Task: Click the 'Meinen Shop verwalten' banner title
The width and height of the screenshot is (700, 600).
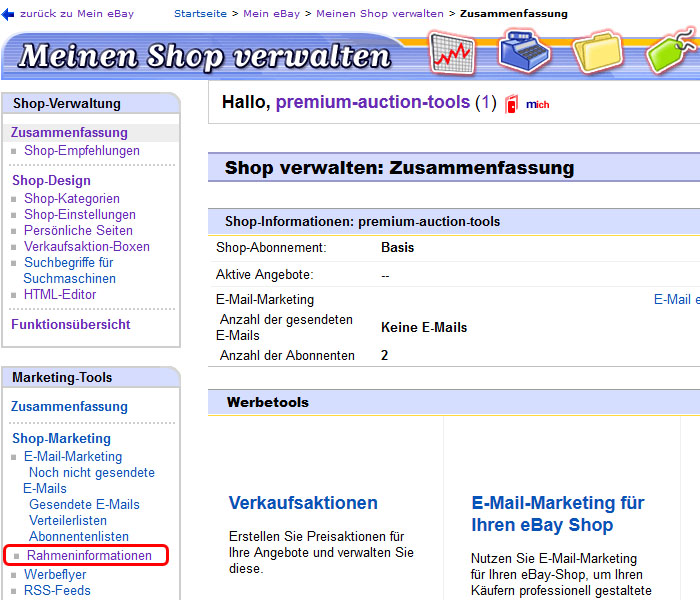Action: (x=204, y=56)
